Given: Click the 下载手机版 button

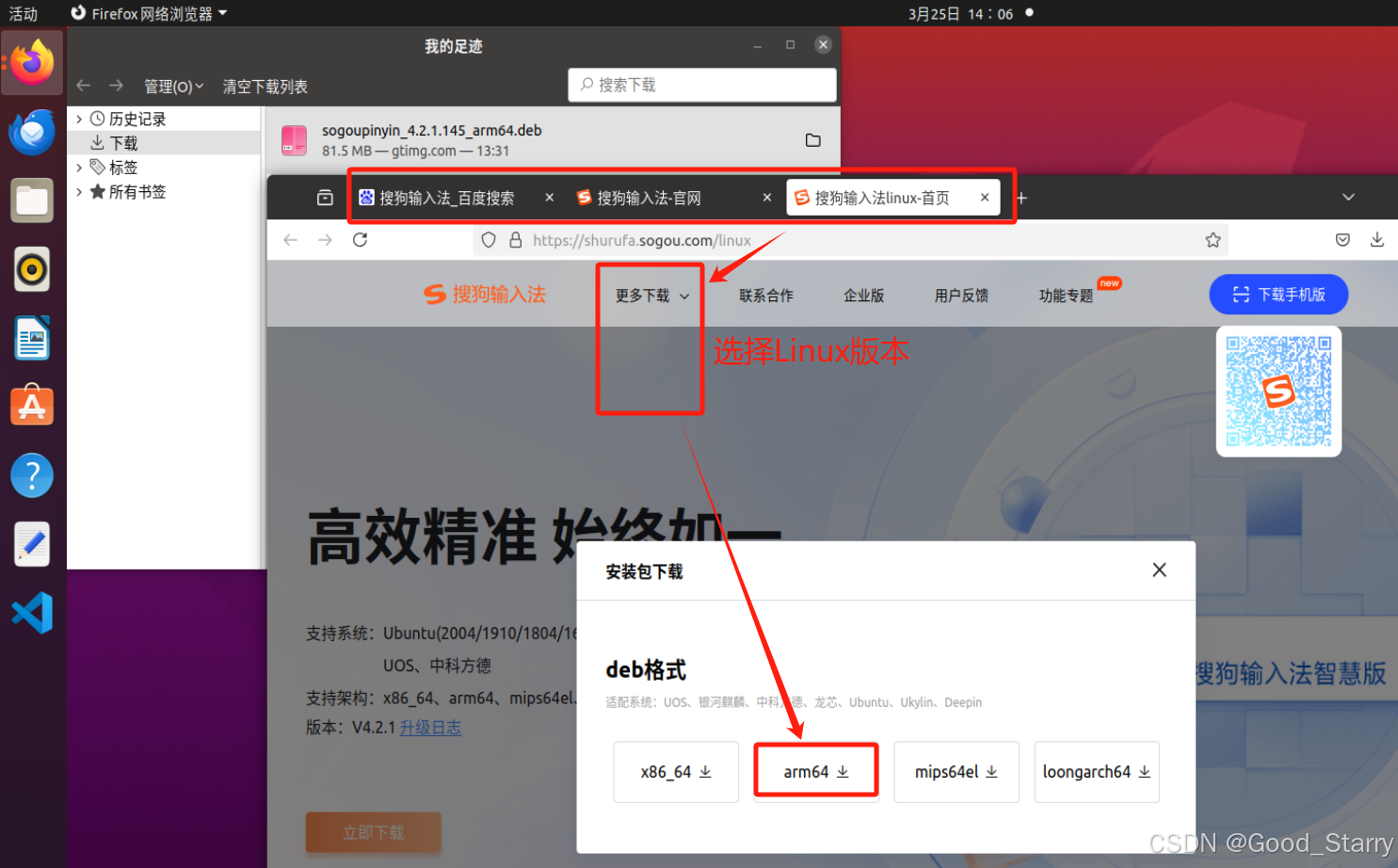Looking at the screenshot, I should (x=1278, y=295).
